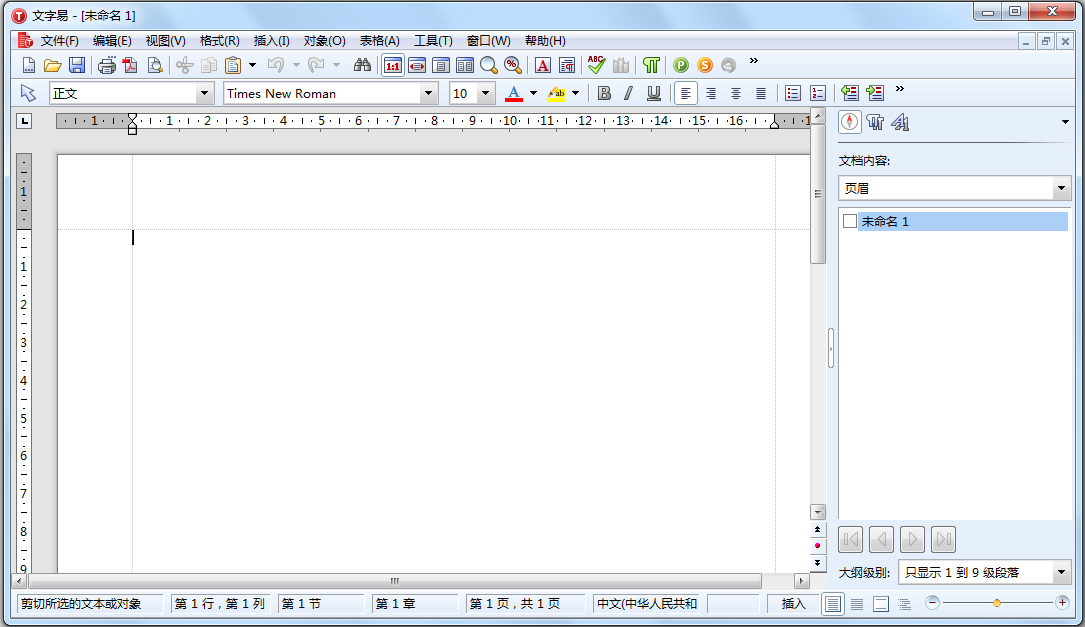This screenshot has height=627, width=1085.
Task: Check the 未命名 1 checkbox in the sidebar
Action: tap(850, 221)
